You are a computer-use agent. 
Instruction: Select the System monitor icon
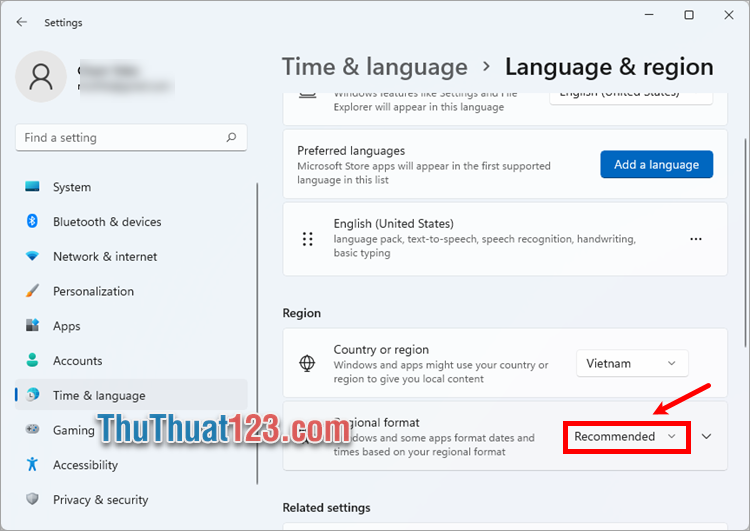pyautogui.click(x=32, y=187)
